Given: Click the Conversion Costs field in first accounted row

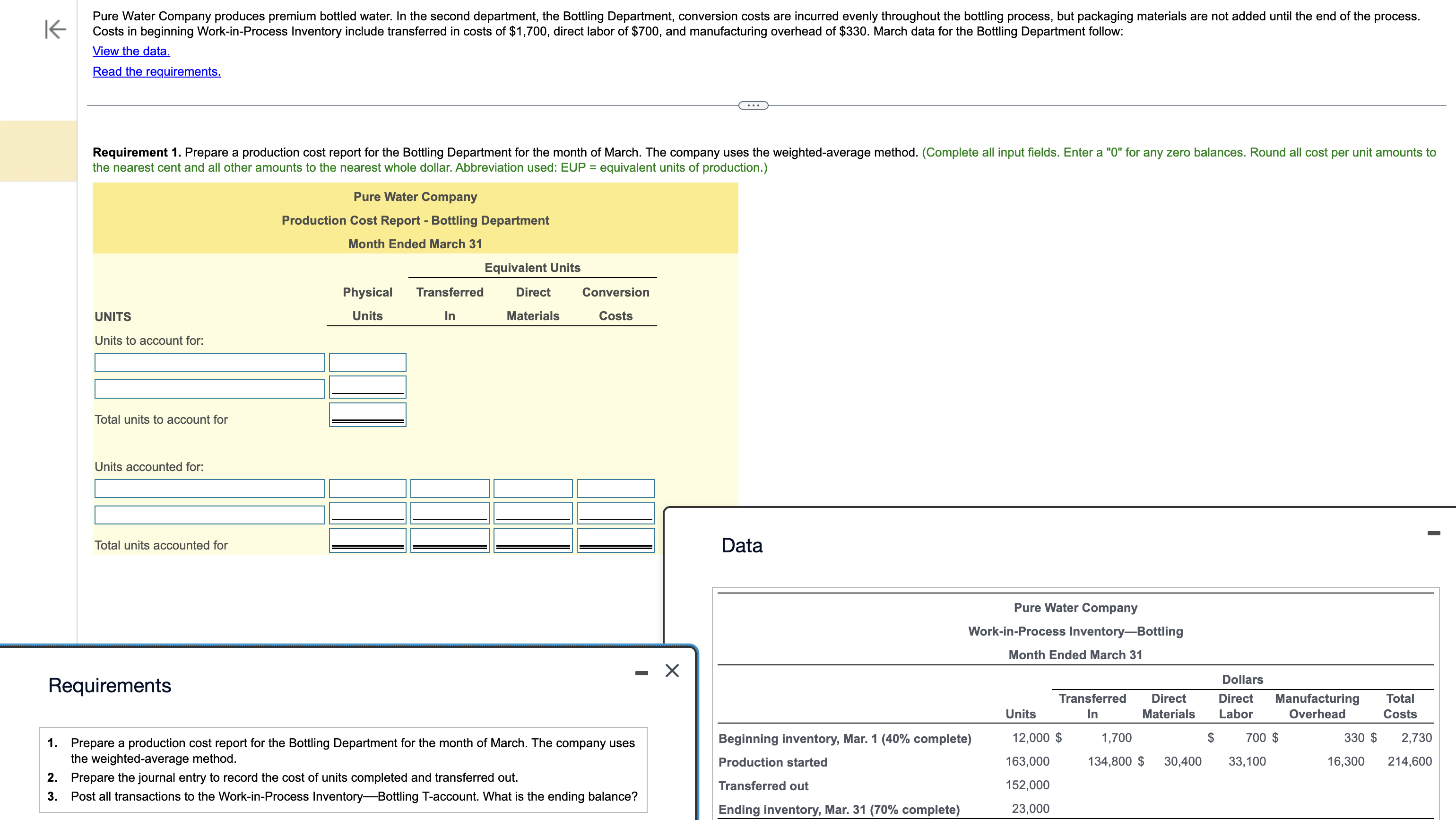Looking at the screenshot, I should 615,488.
